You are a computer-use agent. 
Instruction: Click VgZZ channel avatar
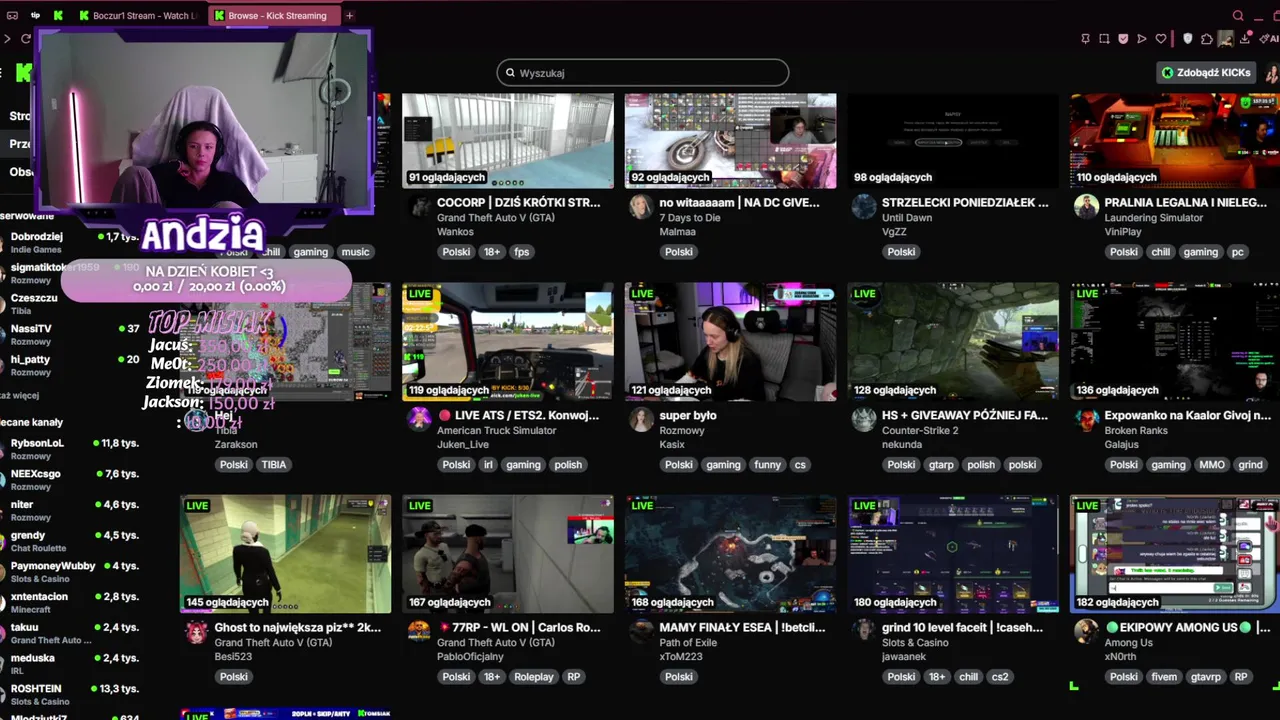(x=864, y=207)
